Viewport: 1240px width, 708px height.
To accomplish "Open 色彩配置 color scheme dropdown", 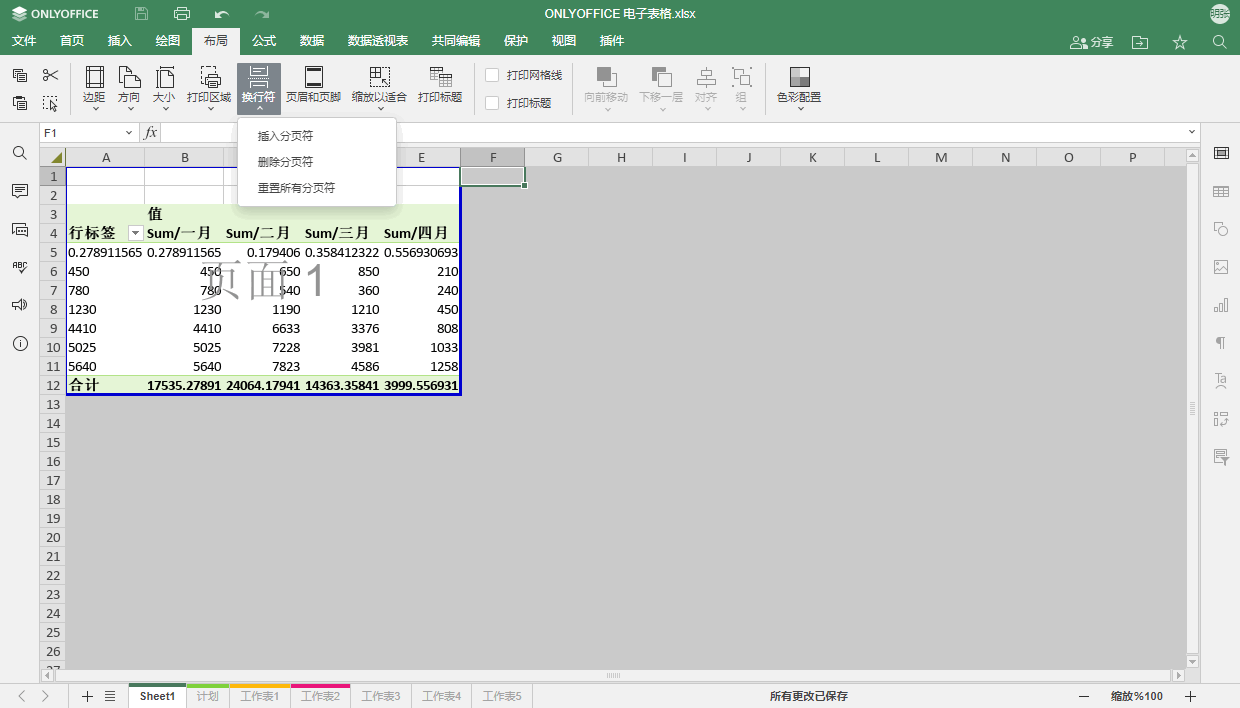I will coord(799,88).
